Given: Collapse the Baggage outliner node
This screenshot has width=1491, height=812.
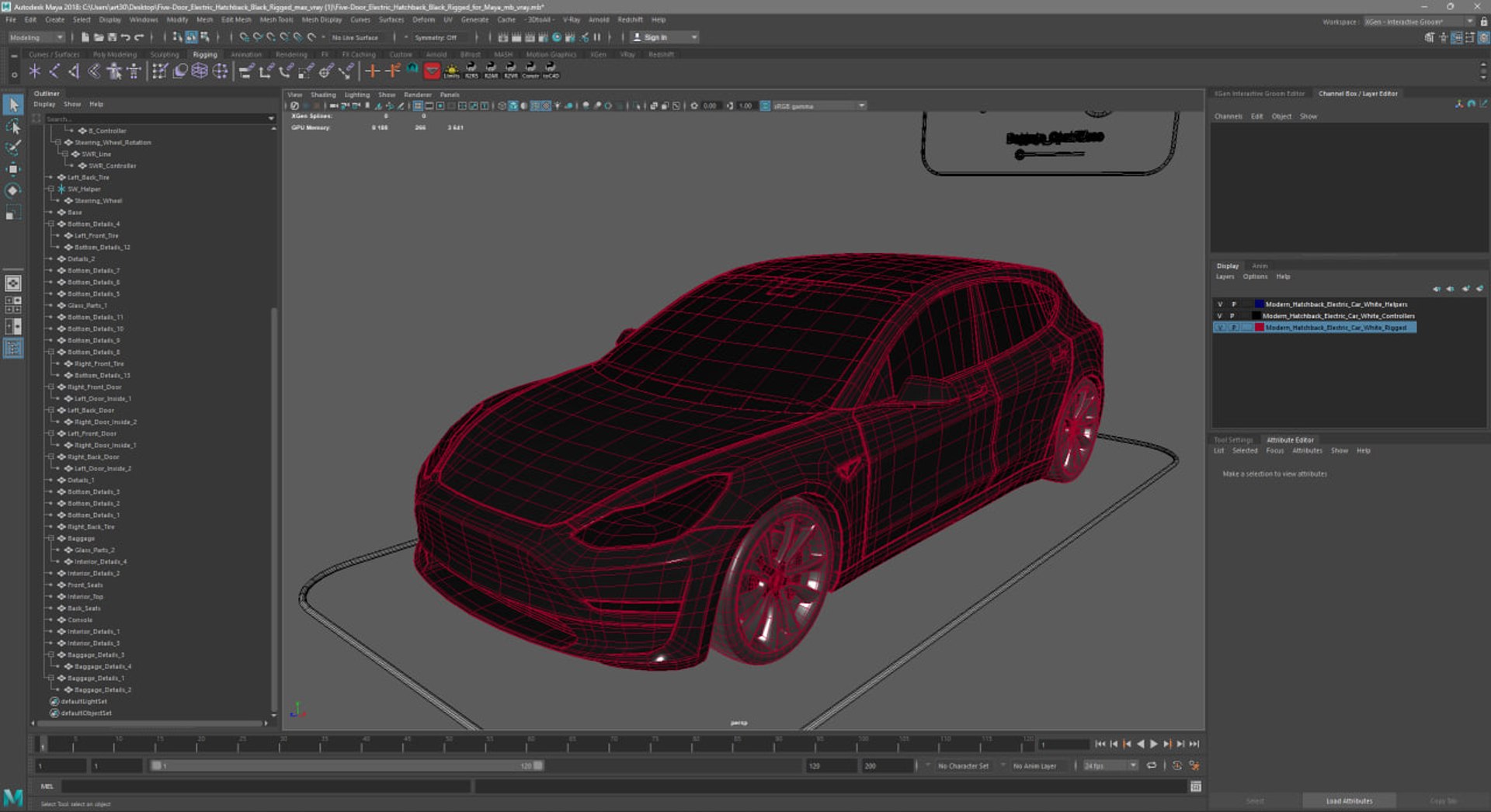Looking at the screenshot, I should (51, 539).
